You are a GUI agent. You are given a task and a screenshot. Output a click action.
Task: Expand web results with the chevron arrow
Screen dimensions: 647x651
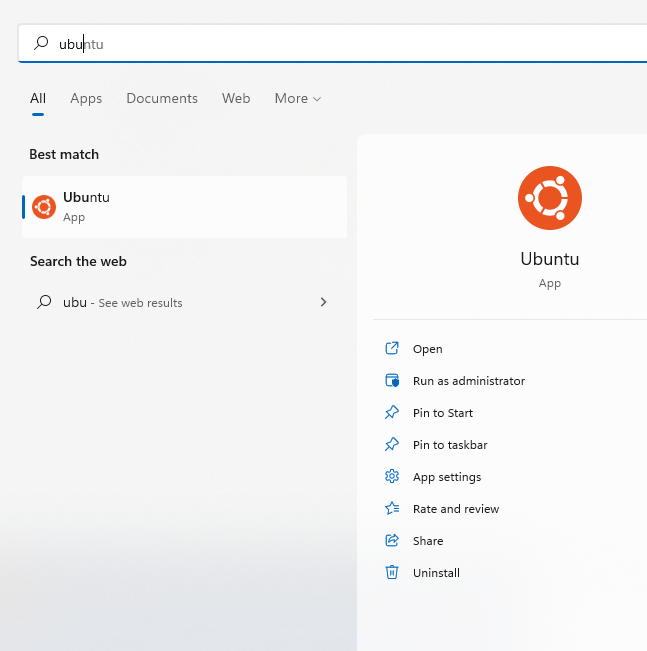click(324, 302)
